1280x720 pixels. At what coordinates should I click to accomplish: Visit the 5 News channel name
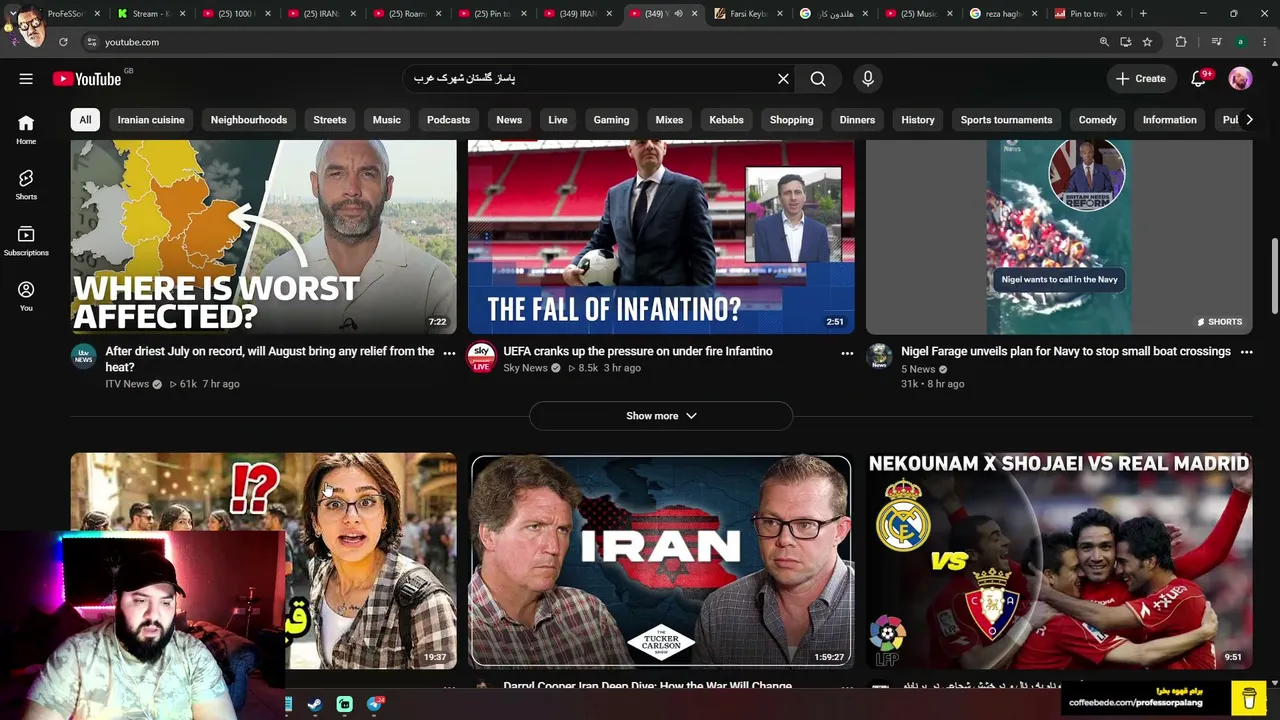[918, 369]
